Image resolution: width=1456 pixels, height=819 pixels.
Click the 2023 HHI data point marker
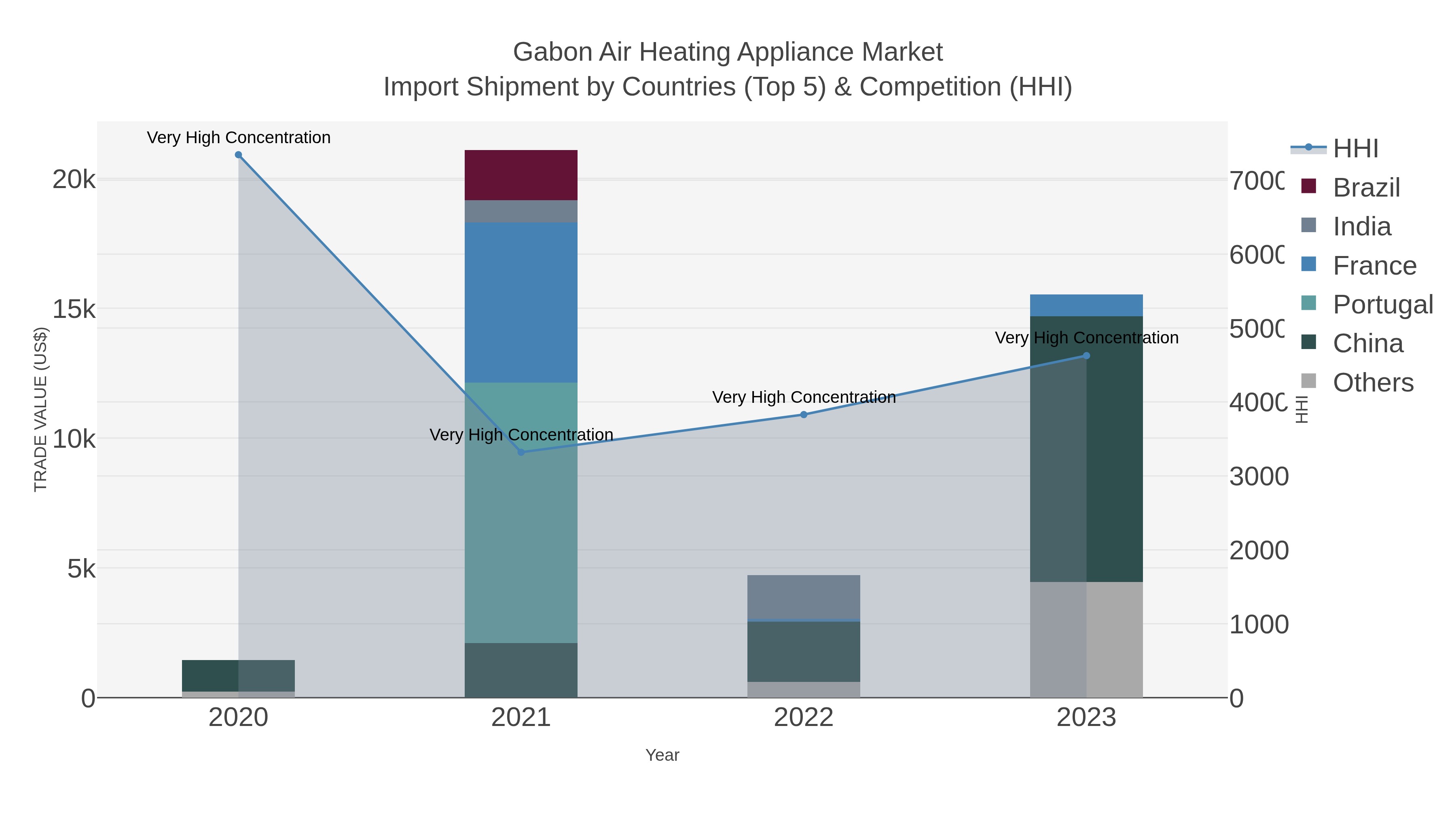[x=1086, y=356]
